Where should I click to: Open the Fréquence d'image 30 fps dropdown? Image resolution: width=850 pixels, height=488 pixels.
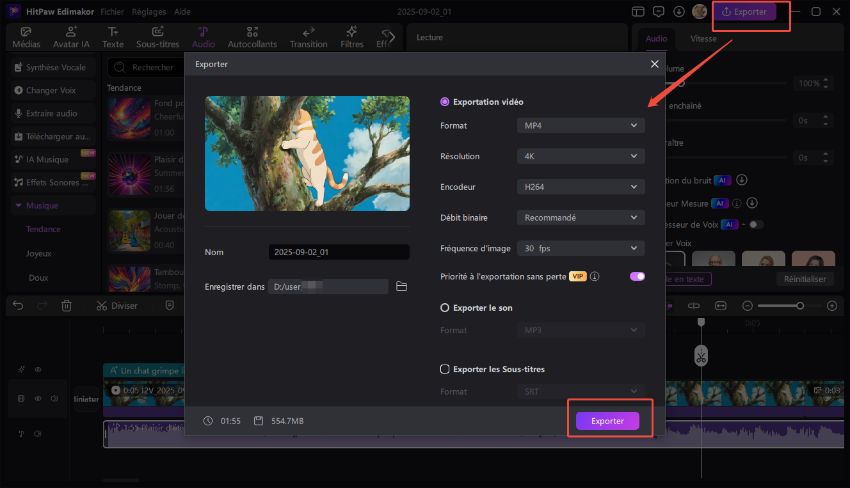581,248
